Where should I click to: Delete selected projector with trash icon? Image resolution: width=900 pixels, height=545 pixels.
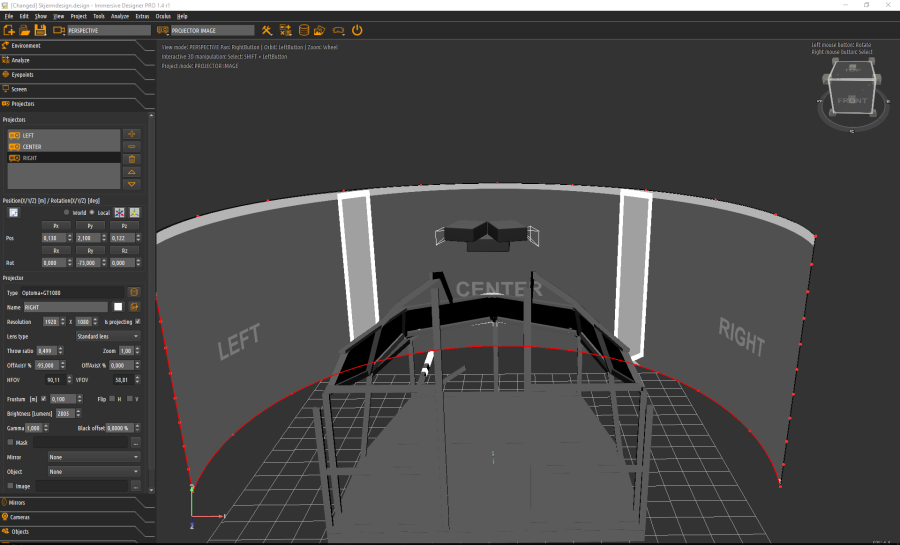132,159
